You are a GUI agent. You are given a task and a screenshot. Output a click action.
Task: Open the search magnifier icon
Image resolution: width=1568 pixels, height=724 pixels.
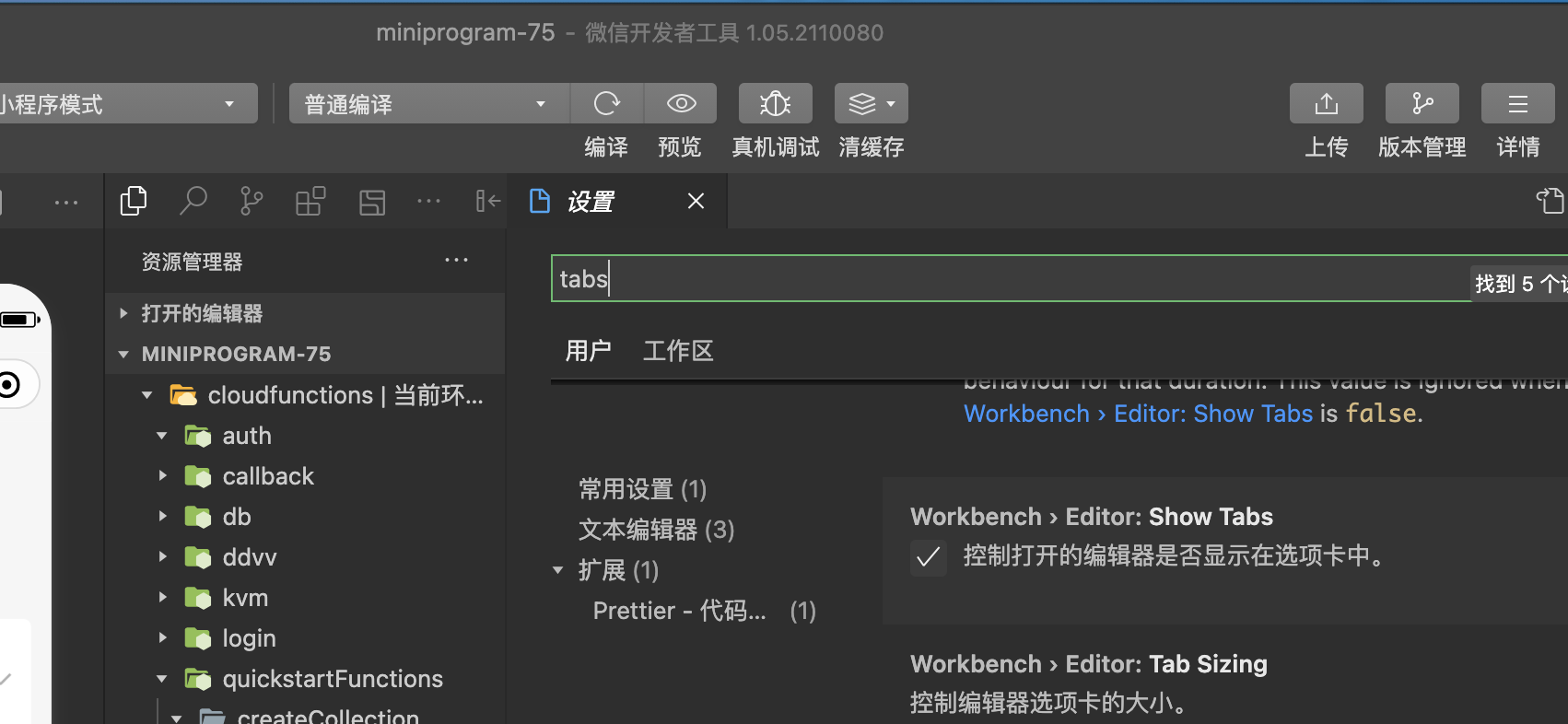click(x=193, y=201)
